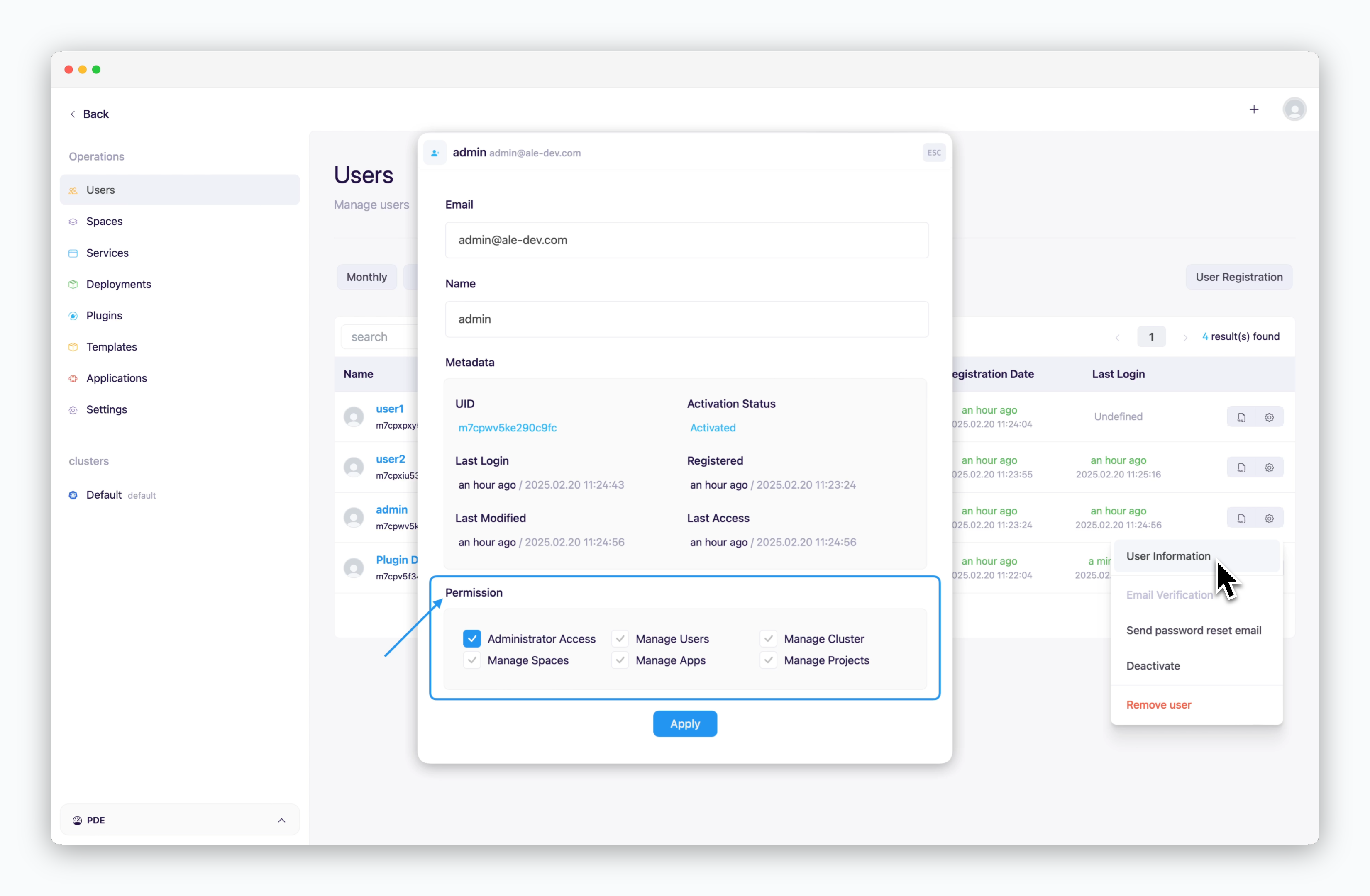
Task: Uncheck Administrator Access permission
Action: coord(471,638)
